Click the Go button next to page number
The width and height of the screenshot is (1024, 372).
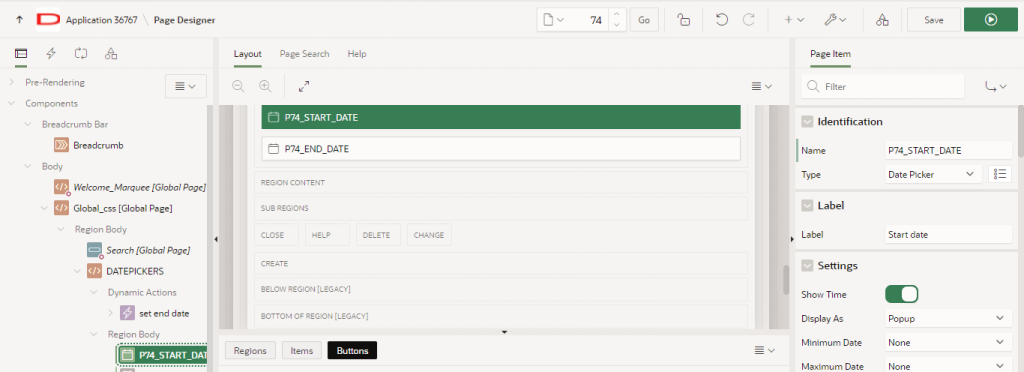point(644,20)
